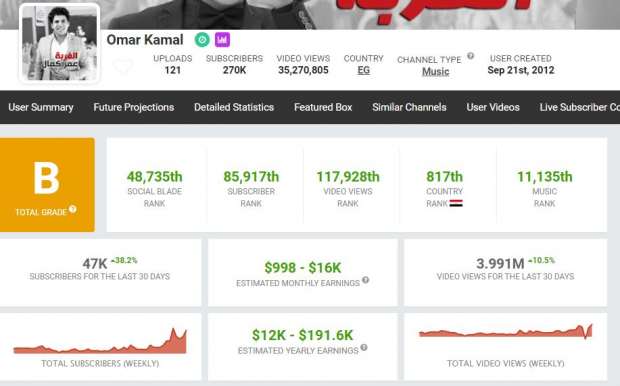Click Estimated Yearly Earnings help icon
The image size is (620, 386).
(364, 347)
